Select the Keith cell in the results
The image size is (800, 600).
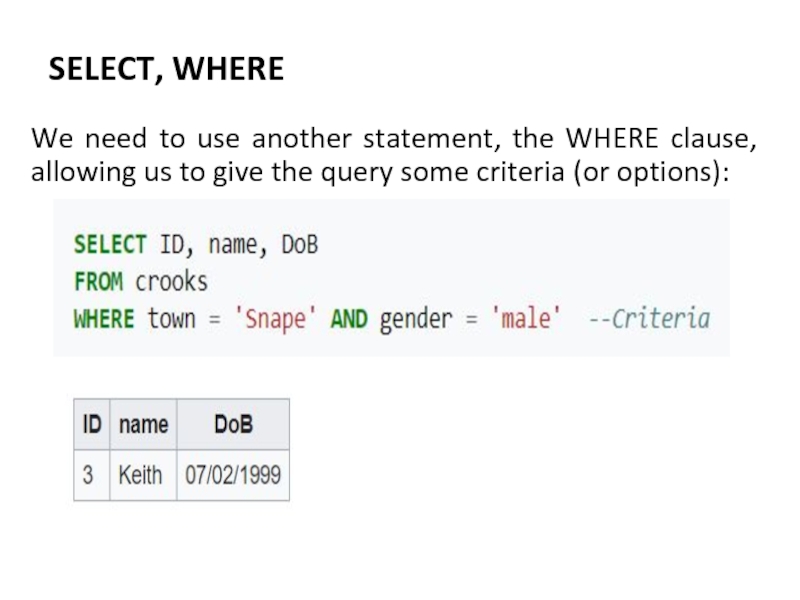pyautogui.click(x=140, y=474)
